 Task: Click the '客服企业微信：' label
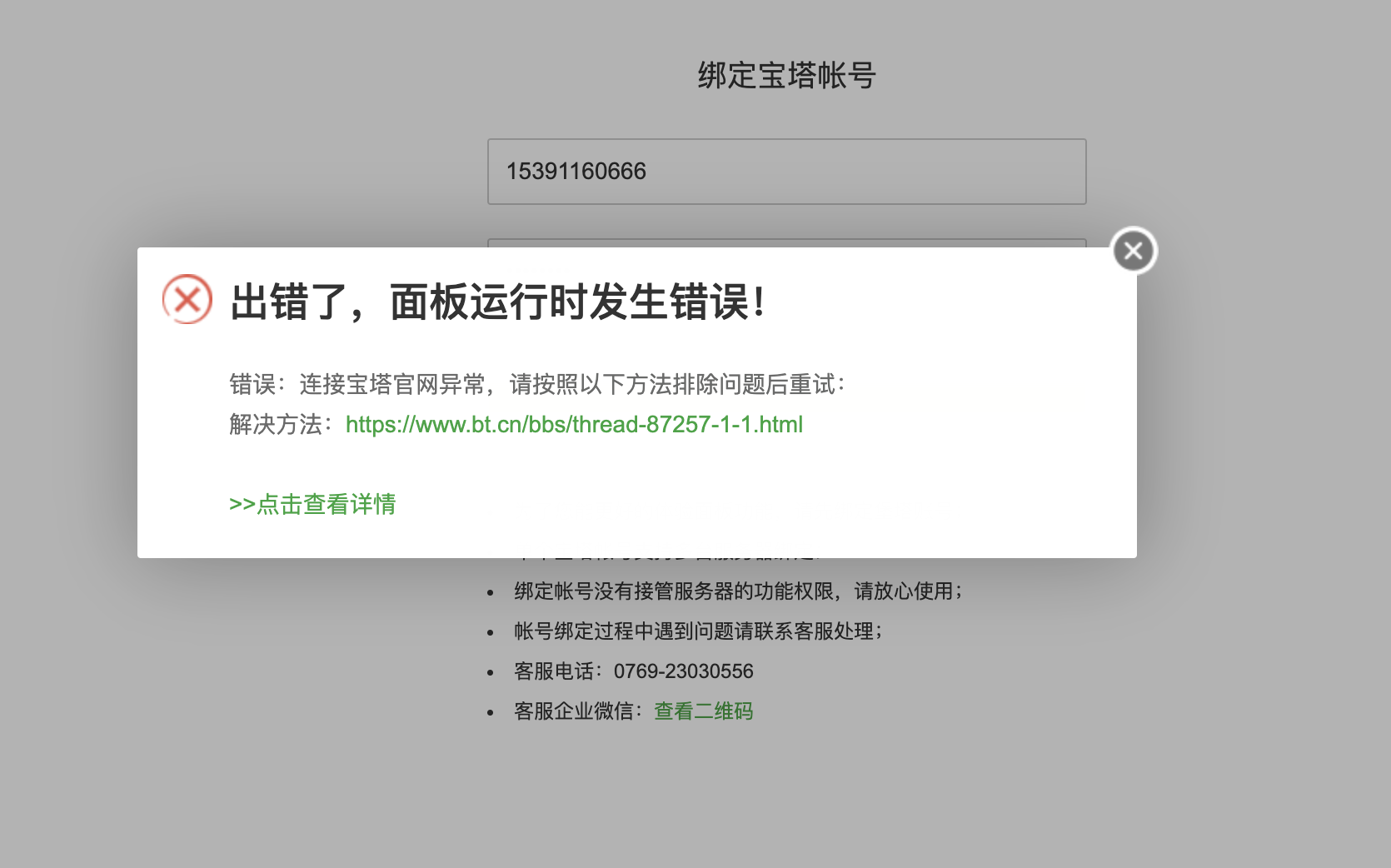coord(579,711)
